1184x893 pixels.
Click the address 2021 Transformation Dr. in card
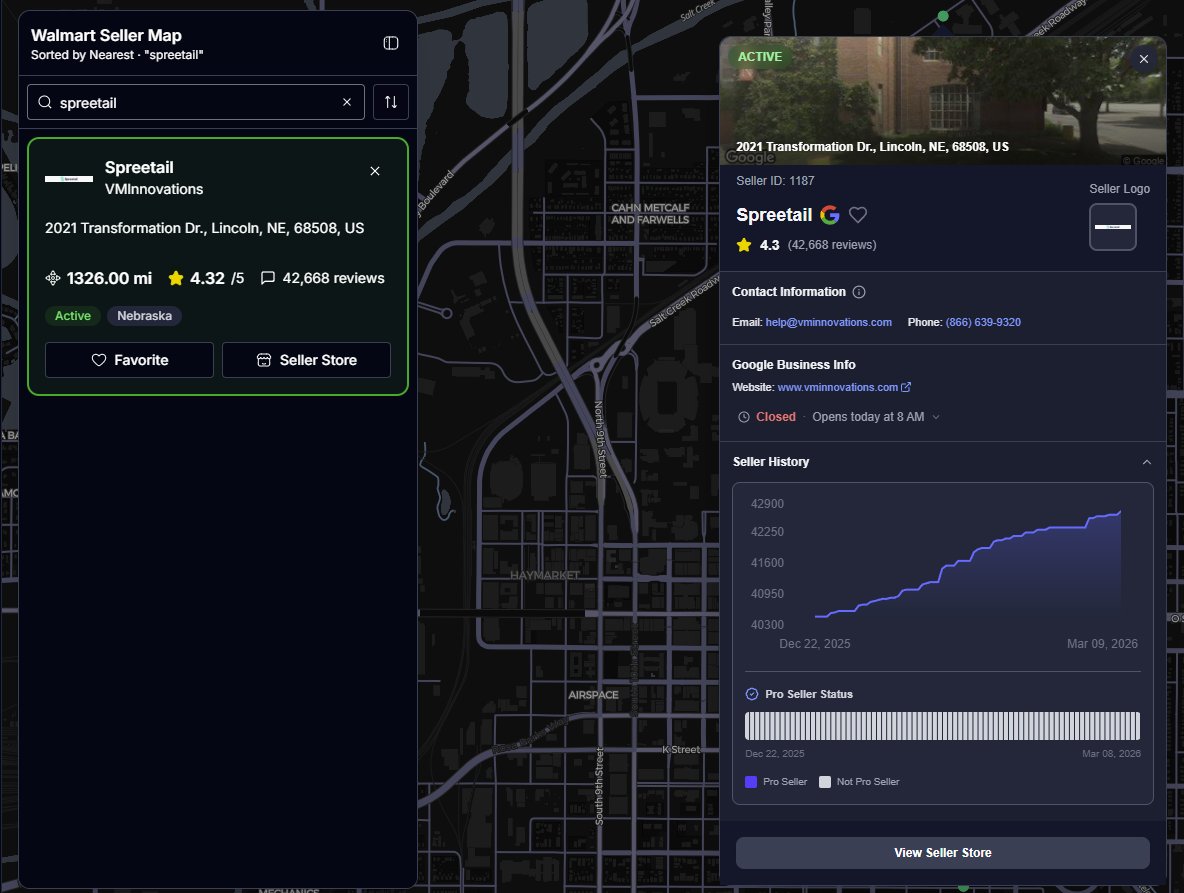204,228
